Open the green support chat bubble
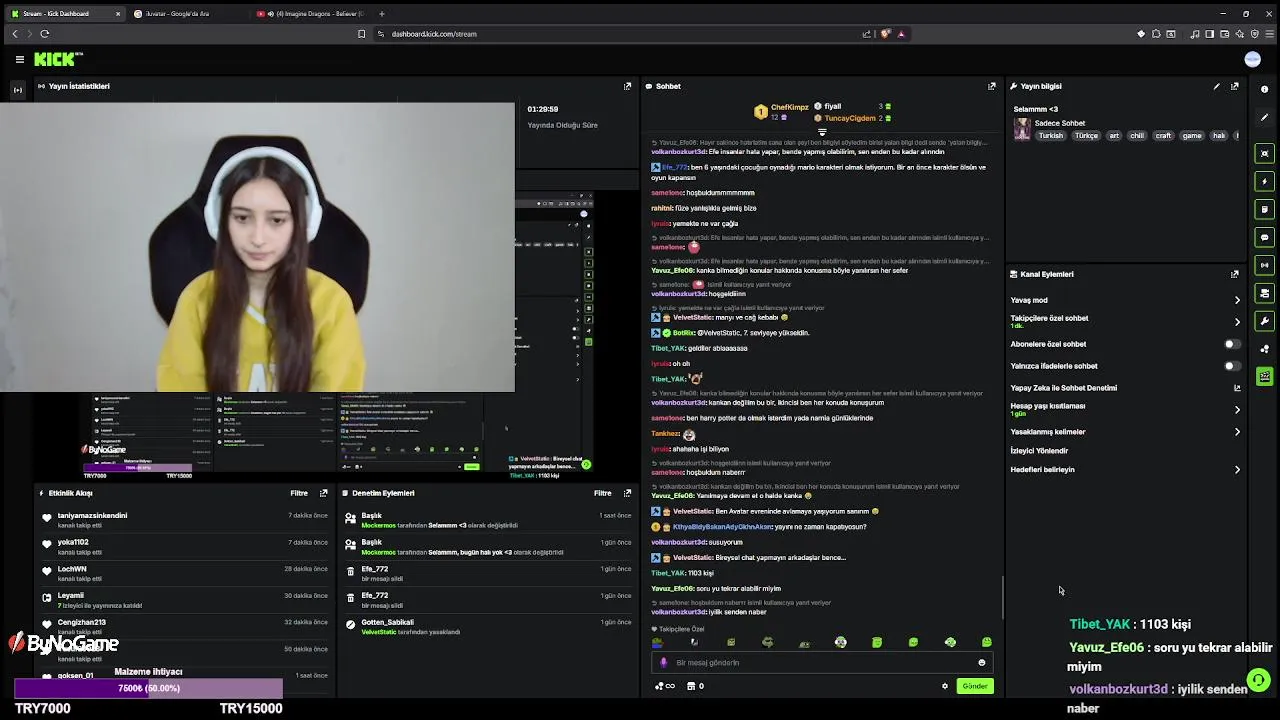This screenshot has width=1280, height=720. pyautogui.click(x=1258, y=680)
